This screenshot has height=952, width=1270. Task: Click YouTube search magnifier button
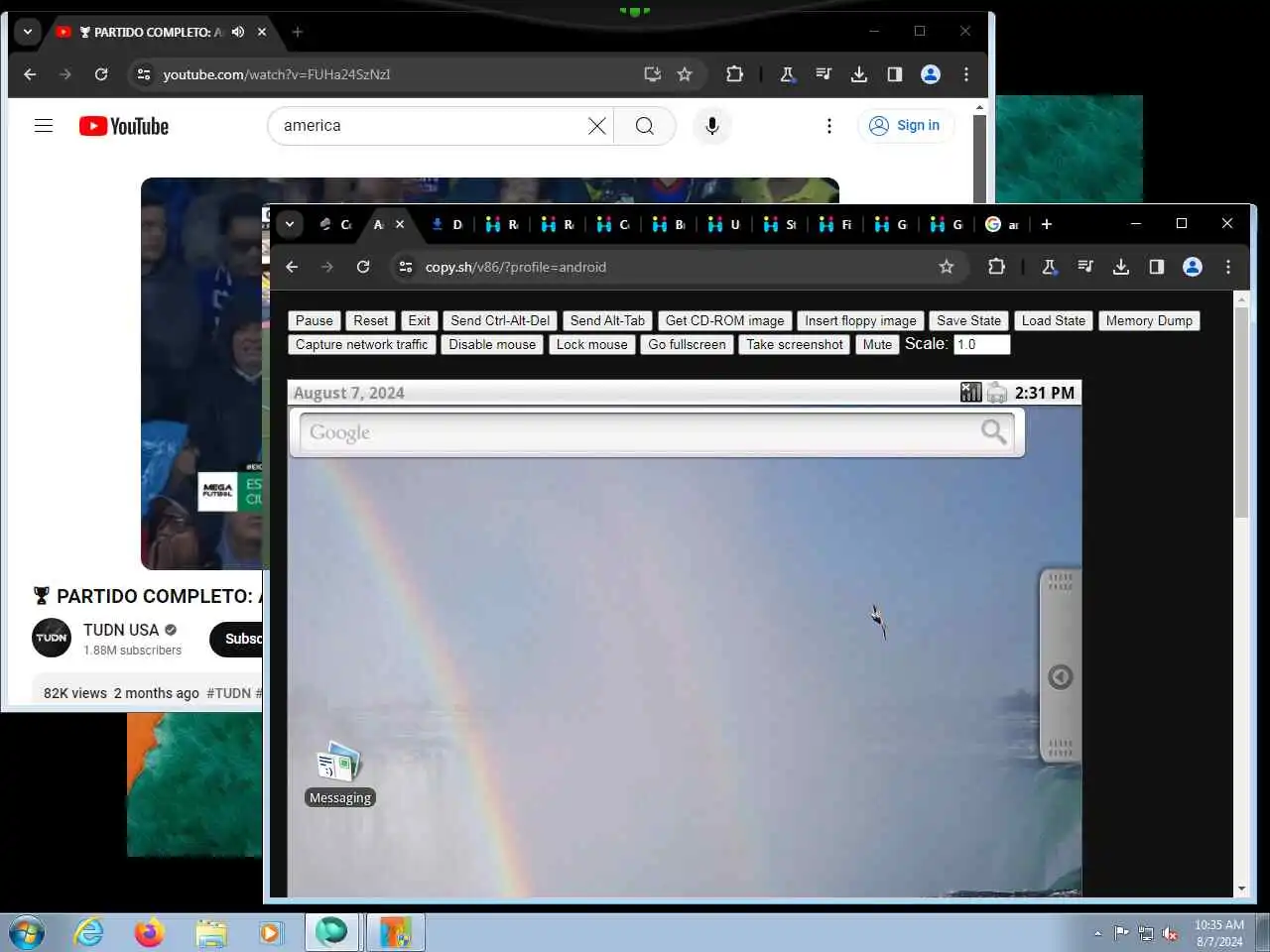pyautogui.click(x=645, y=126)
